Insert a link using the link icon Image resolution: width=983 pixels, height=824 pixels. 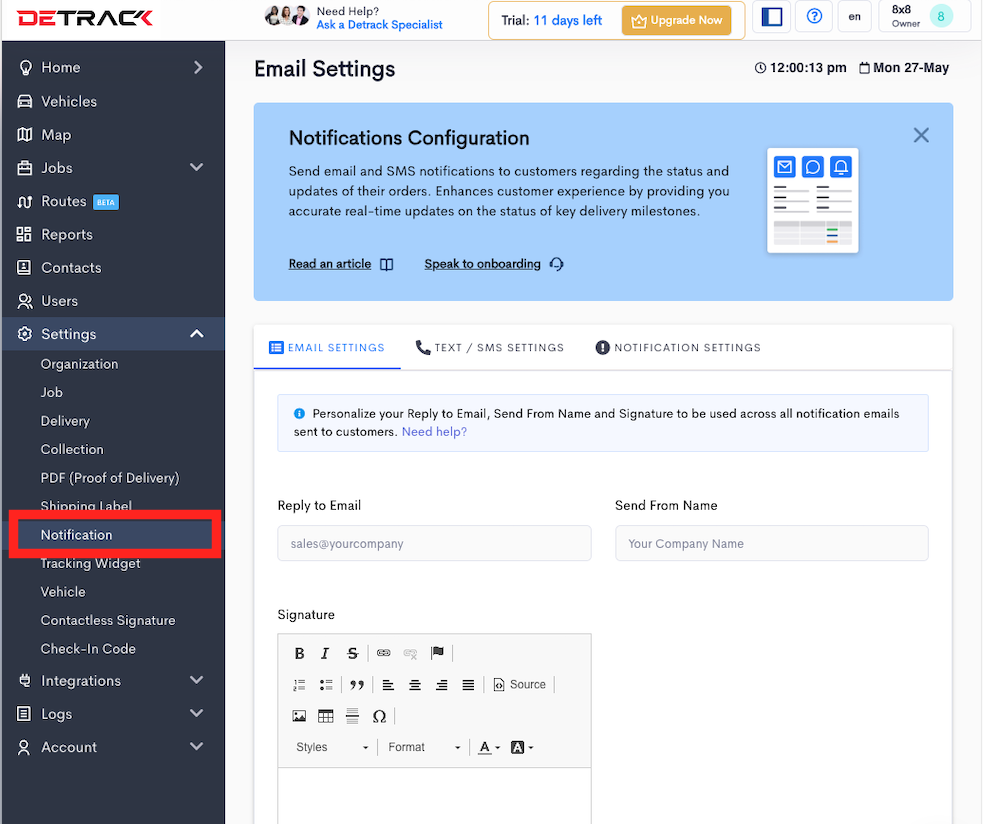coord(383,653)
